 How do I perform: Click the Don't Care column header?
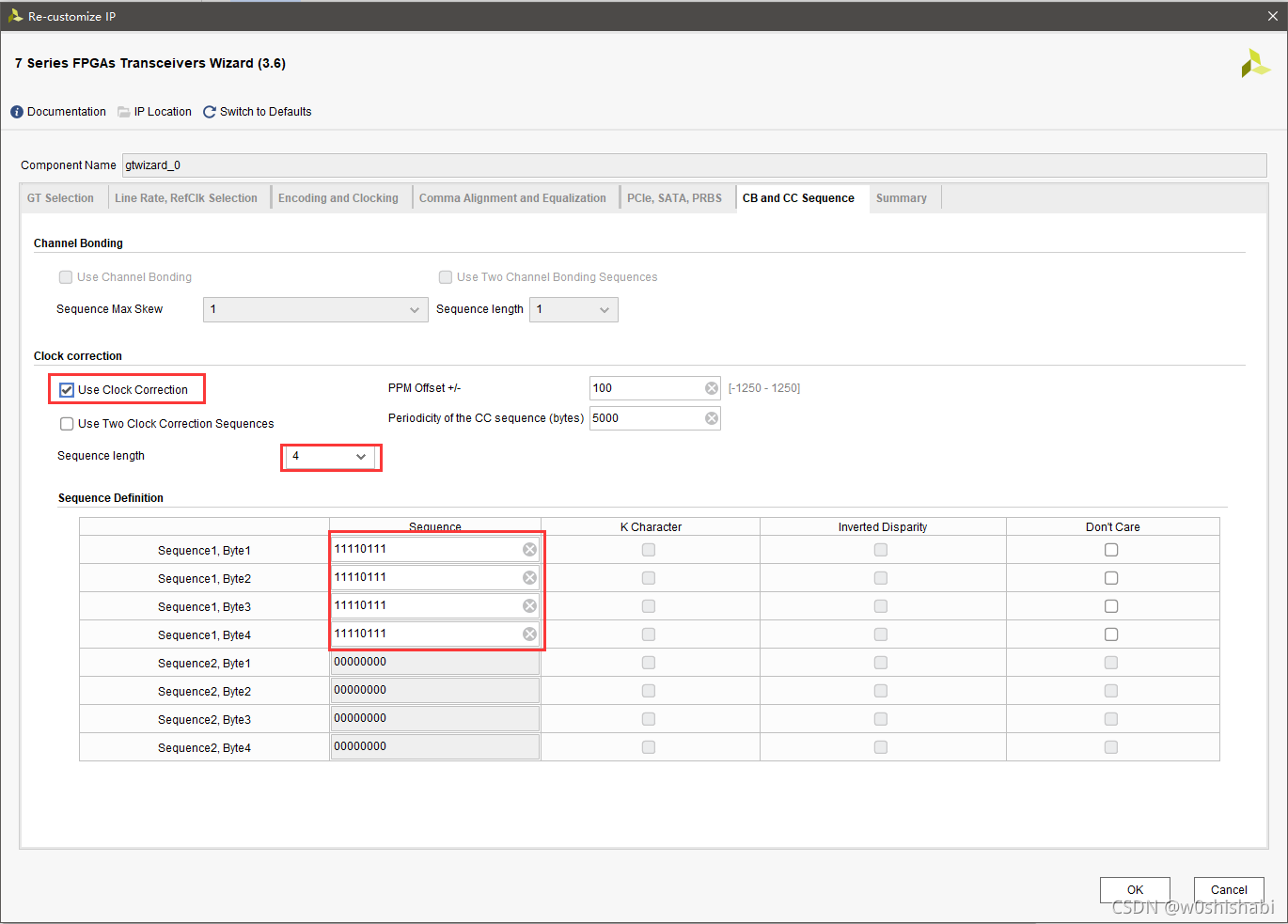(x=1112, y=527)
